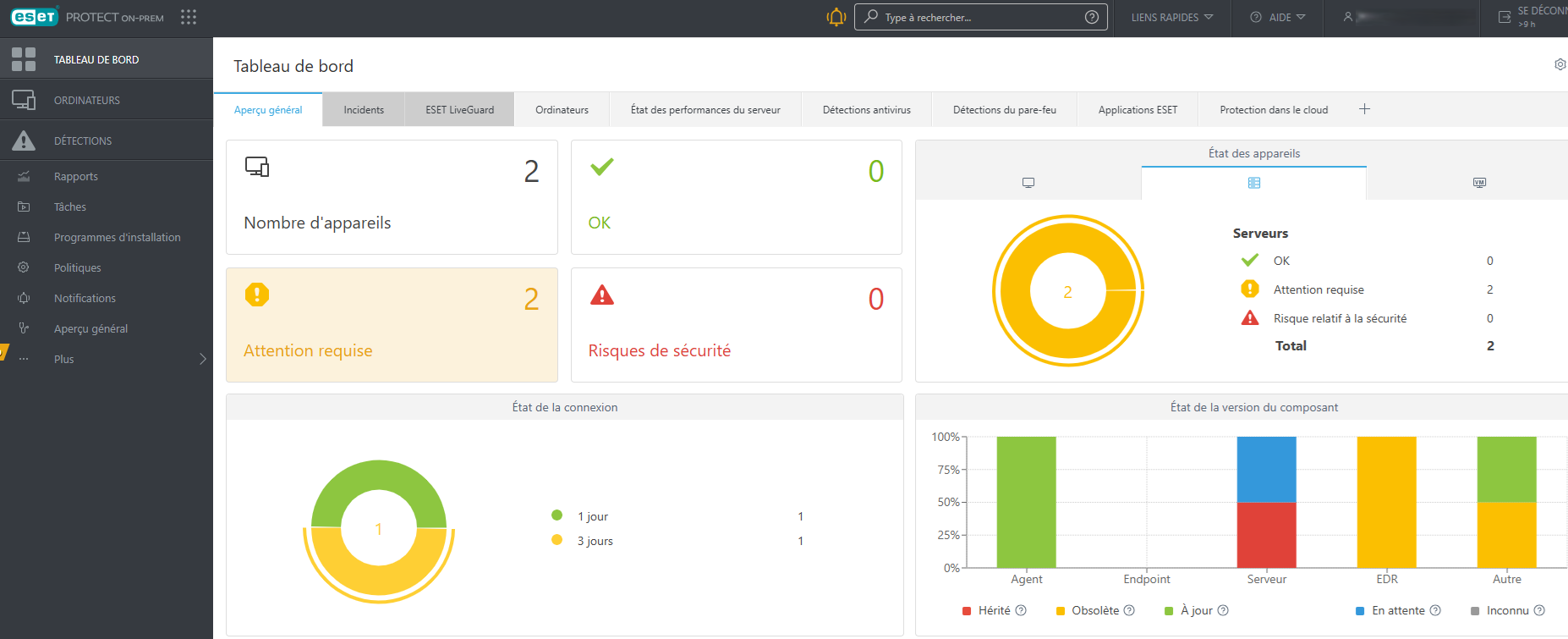This screenshot has height=639, width=1568.
Task: Click the Agent green bar in chart
Action: point(1026,502)
